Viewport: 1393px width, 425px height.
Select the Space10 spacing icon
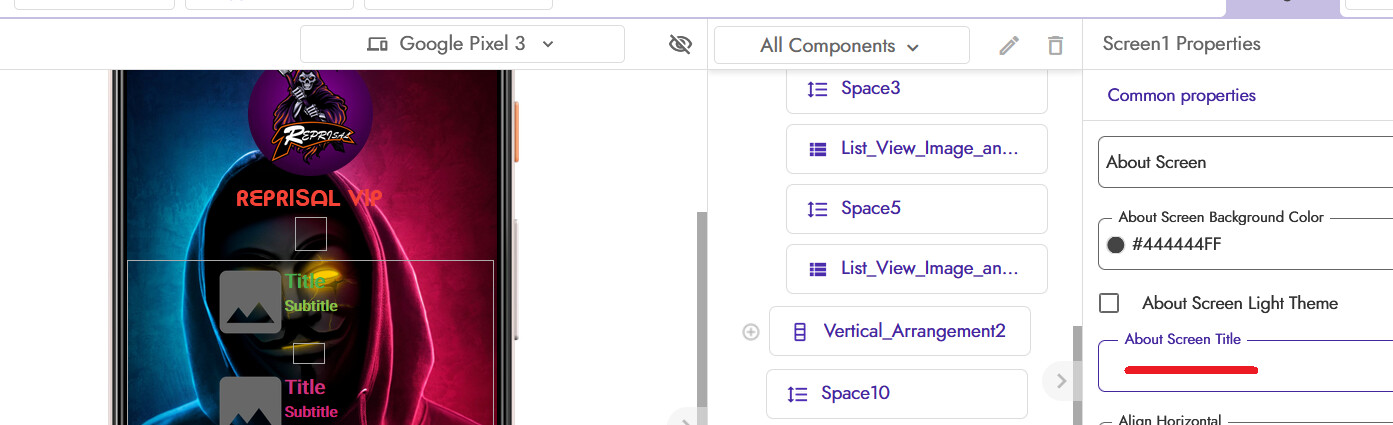(797, 394)
